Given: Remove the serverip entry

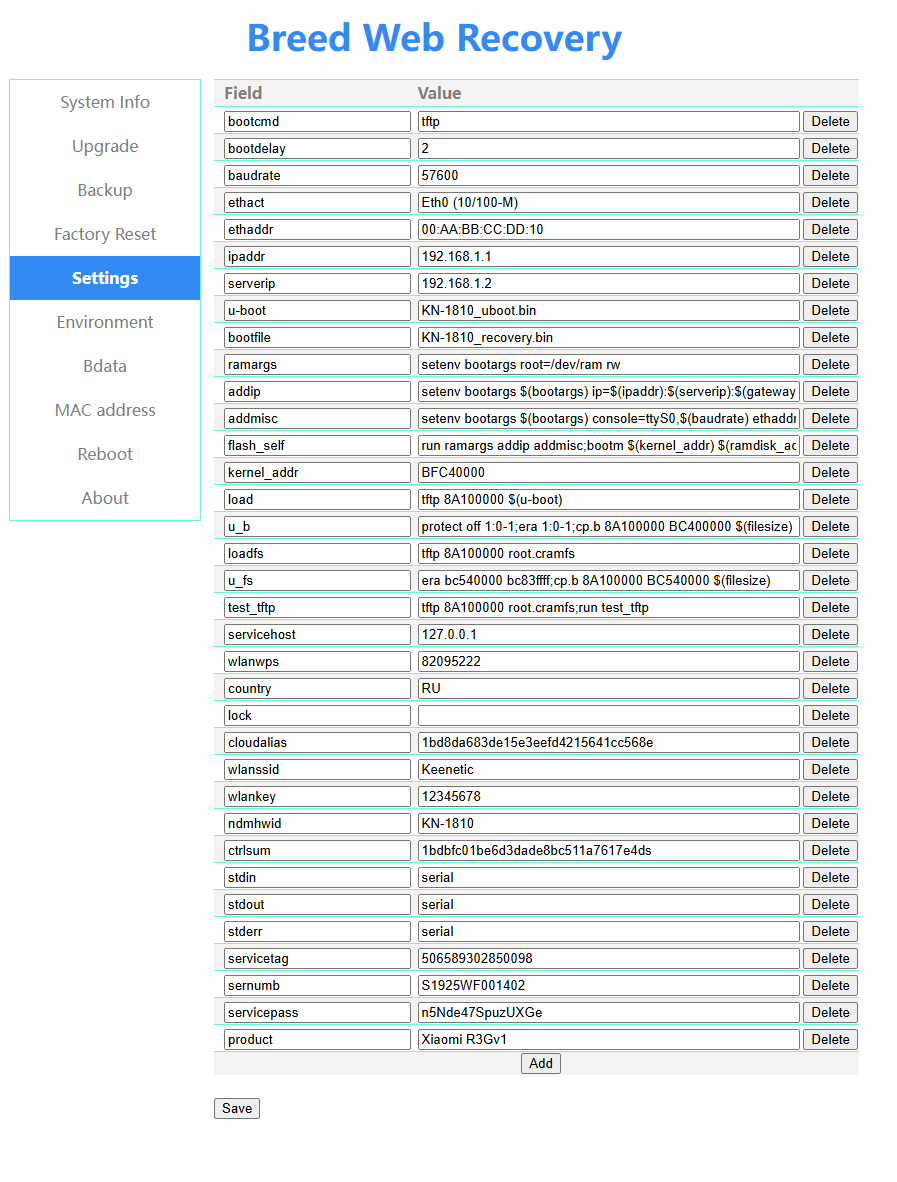Looking at the screenshot, I should pos(830,283).
